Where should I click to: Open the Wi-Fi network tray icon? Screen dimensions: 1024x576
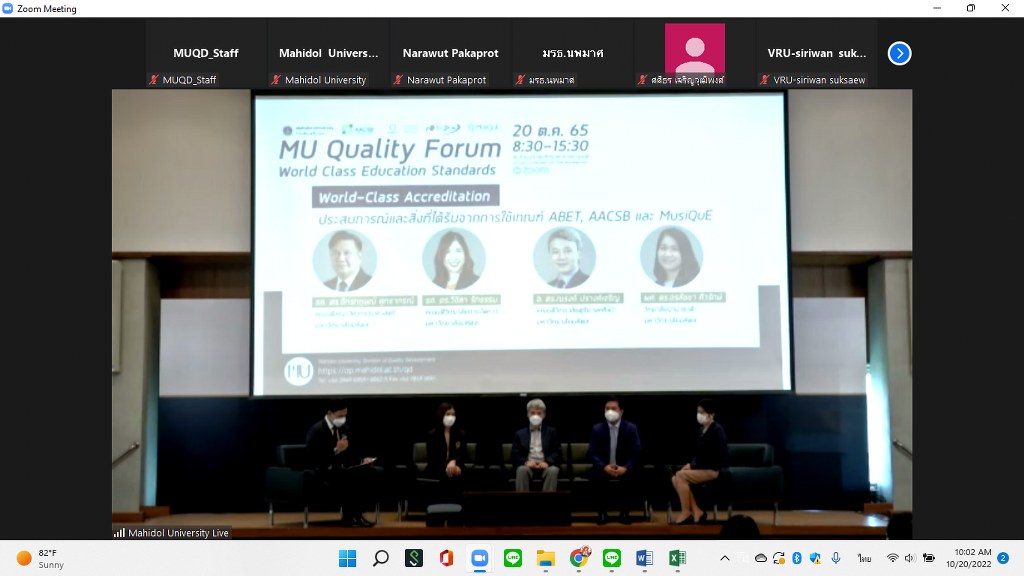[892, 558]
